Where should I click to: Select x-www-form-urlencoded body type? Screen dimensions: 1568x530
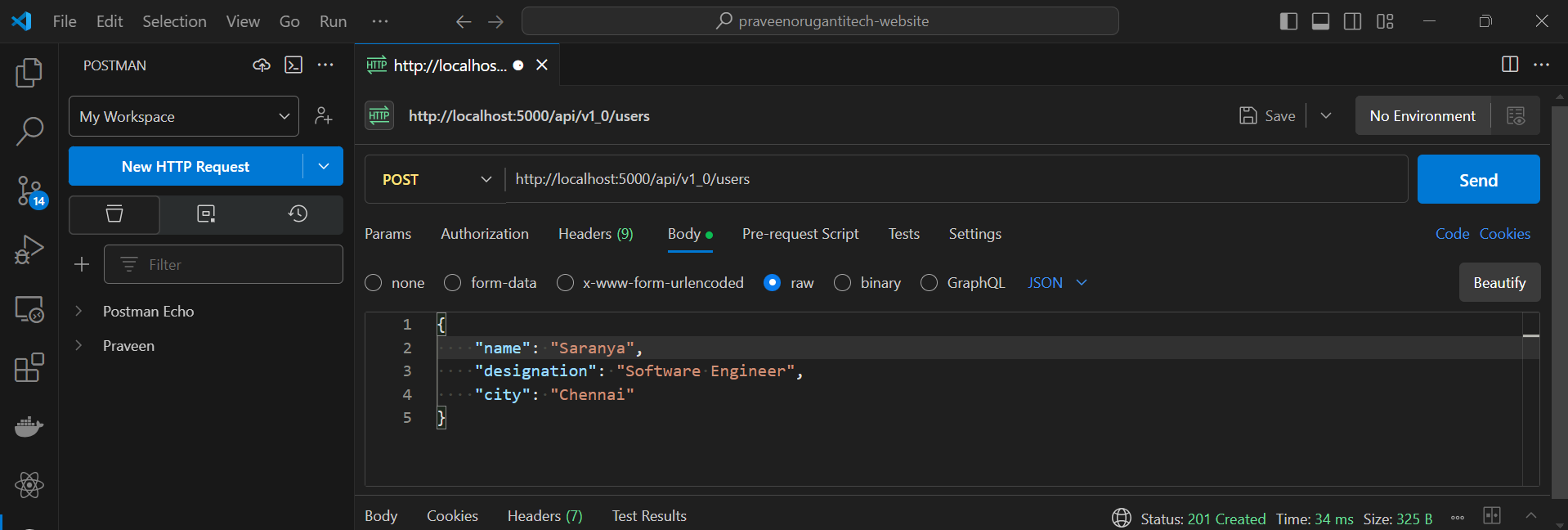[565, 283]
